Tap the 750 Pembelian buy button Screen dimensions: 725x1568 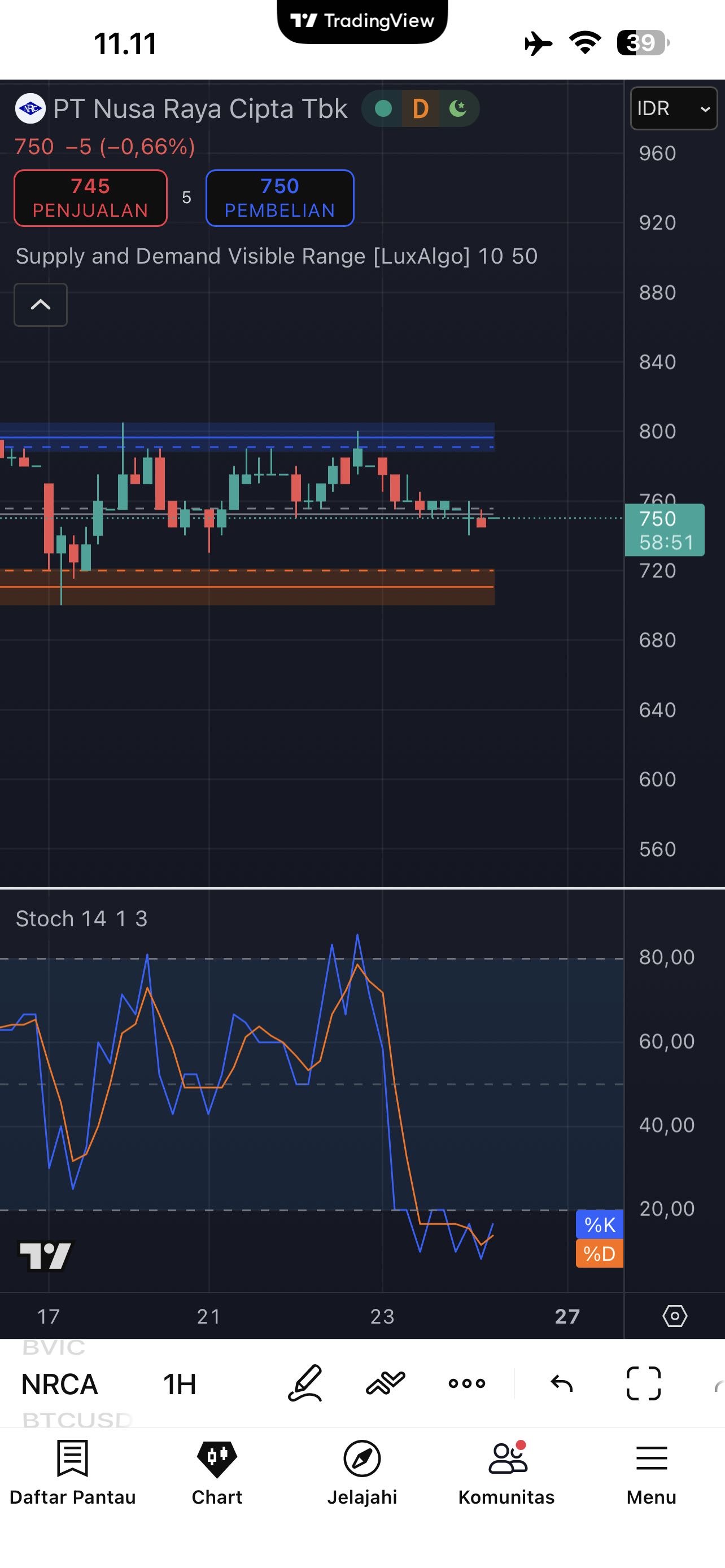point(280,198)
